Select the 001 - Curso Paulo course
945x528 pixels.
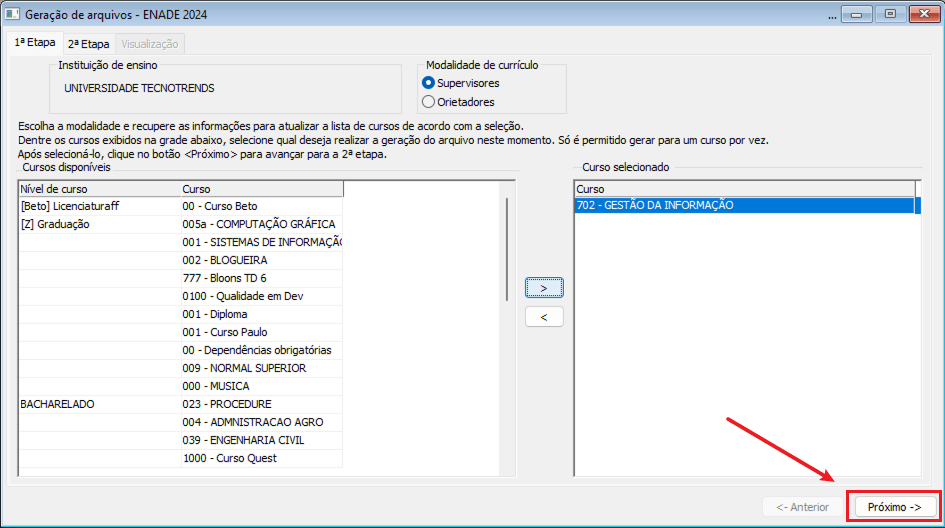coord(262,332)
